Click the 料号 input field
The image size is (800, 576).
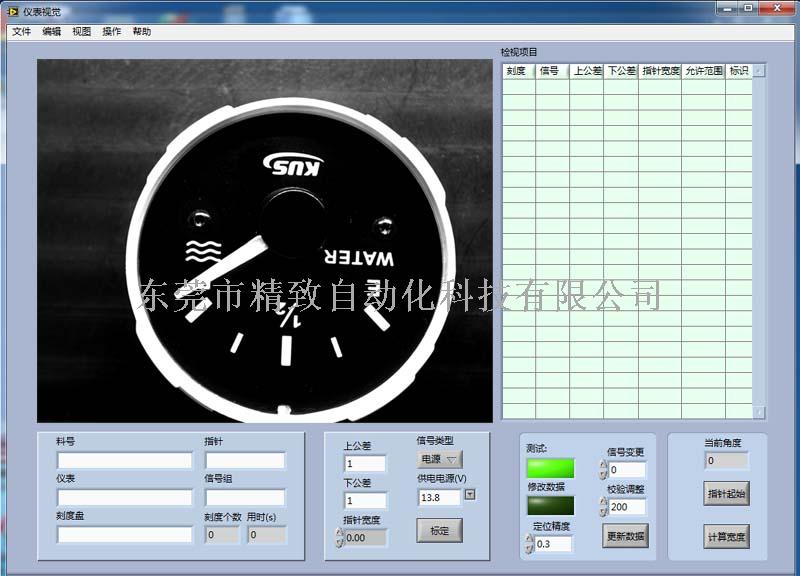125,461
